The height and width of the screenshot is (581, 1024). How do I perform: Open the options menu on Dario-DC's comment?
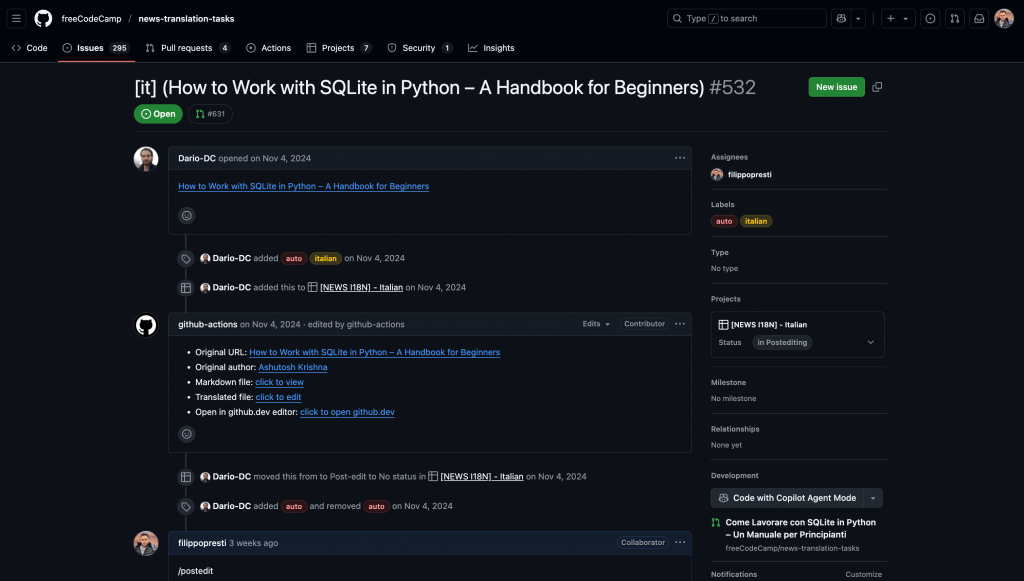point(680,158)
